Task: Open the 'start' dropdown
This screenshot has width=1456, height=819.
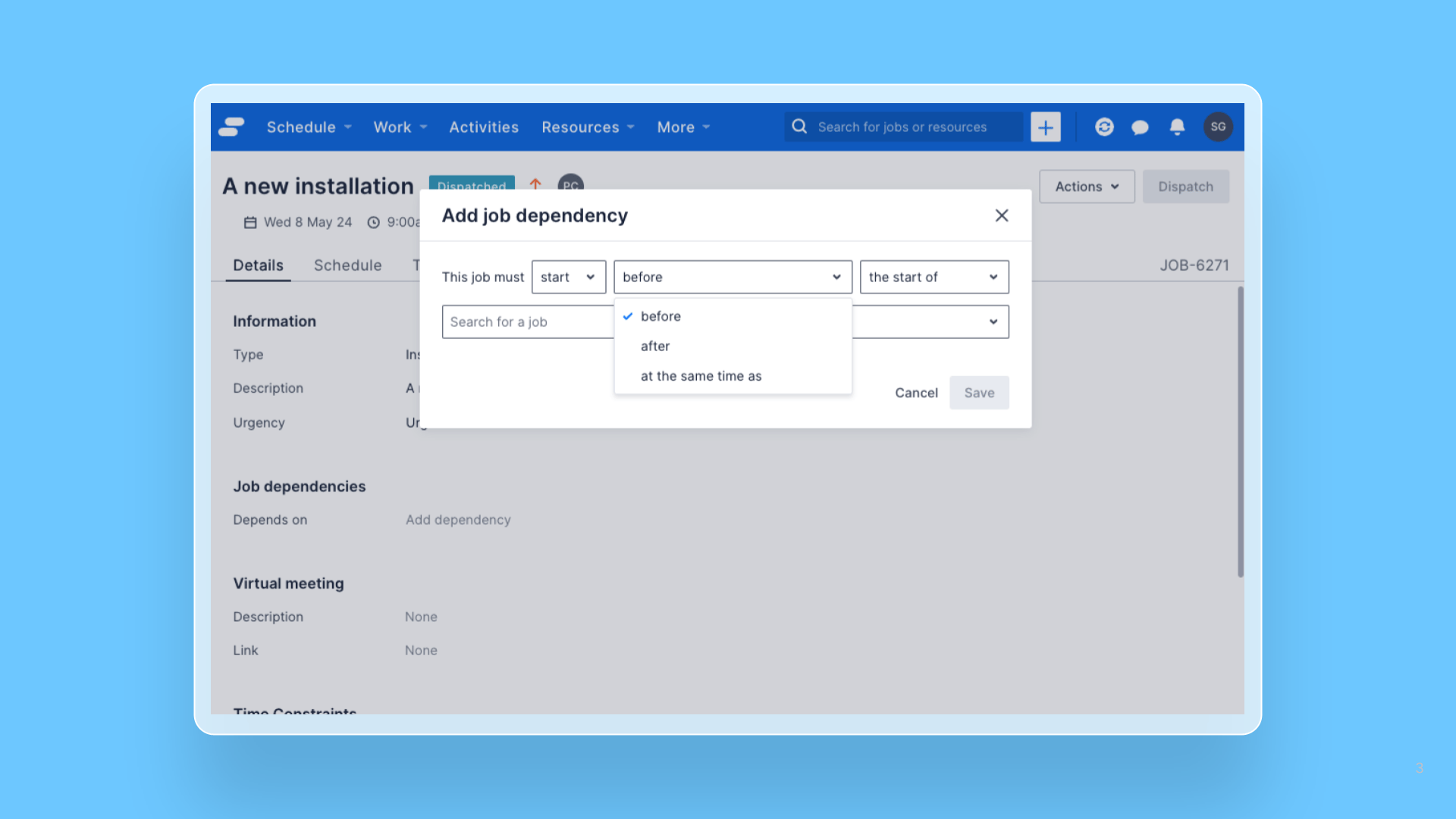Action: point(569,277)
